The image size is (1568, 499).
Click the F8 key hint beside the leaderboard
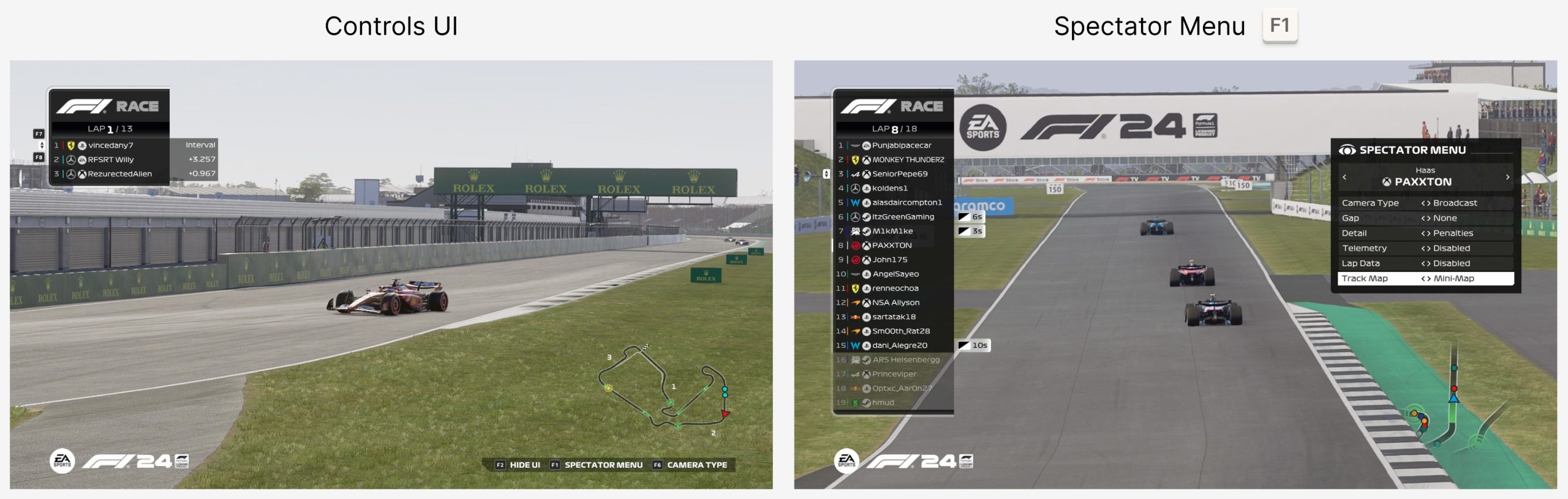(x=39, y=157)
